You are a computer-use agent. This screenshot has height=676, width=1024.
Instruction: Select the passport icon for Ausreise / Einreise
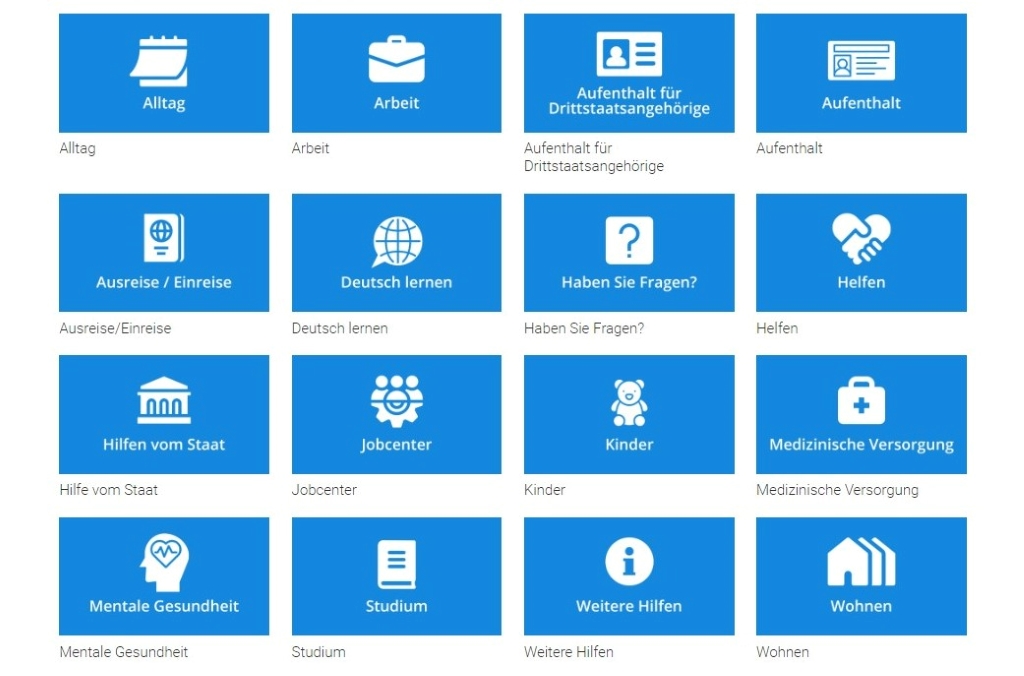point(163,239)
